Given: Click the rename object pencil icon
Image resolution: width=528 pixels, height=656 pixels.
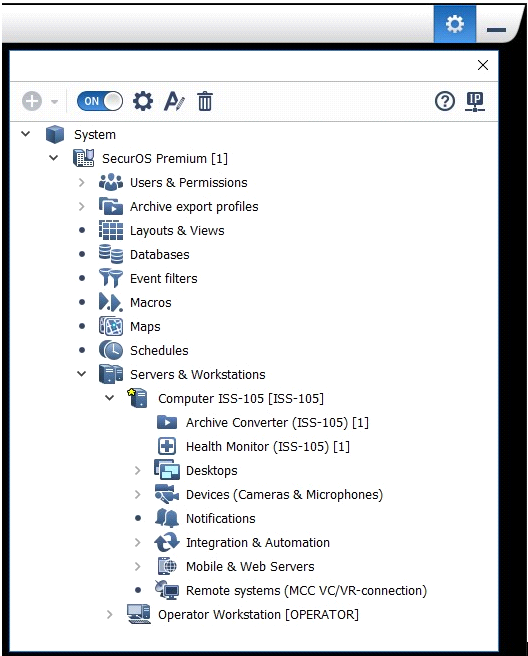Looking at the screenshot, I should (x=174, y=101).
